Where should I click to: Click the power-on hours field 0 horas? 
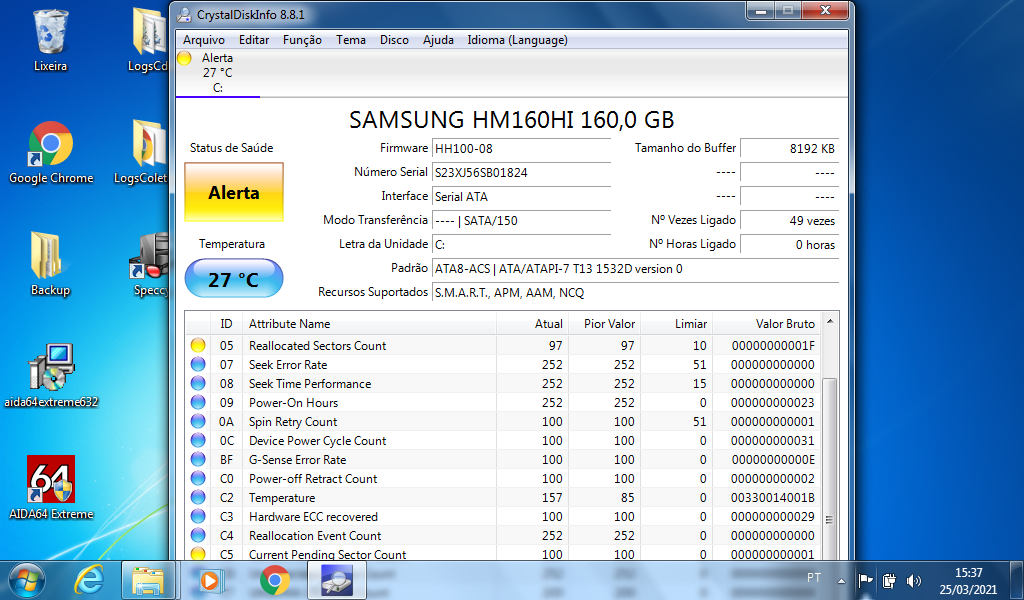coord(789,245)
